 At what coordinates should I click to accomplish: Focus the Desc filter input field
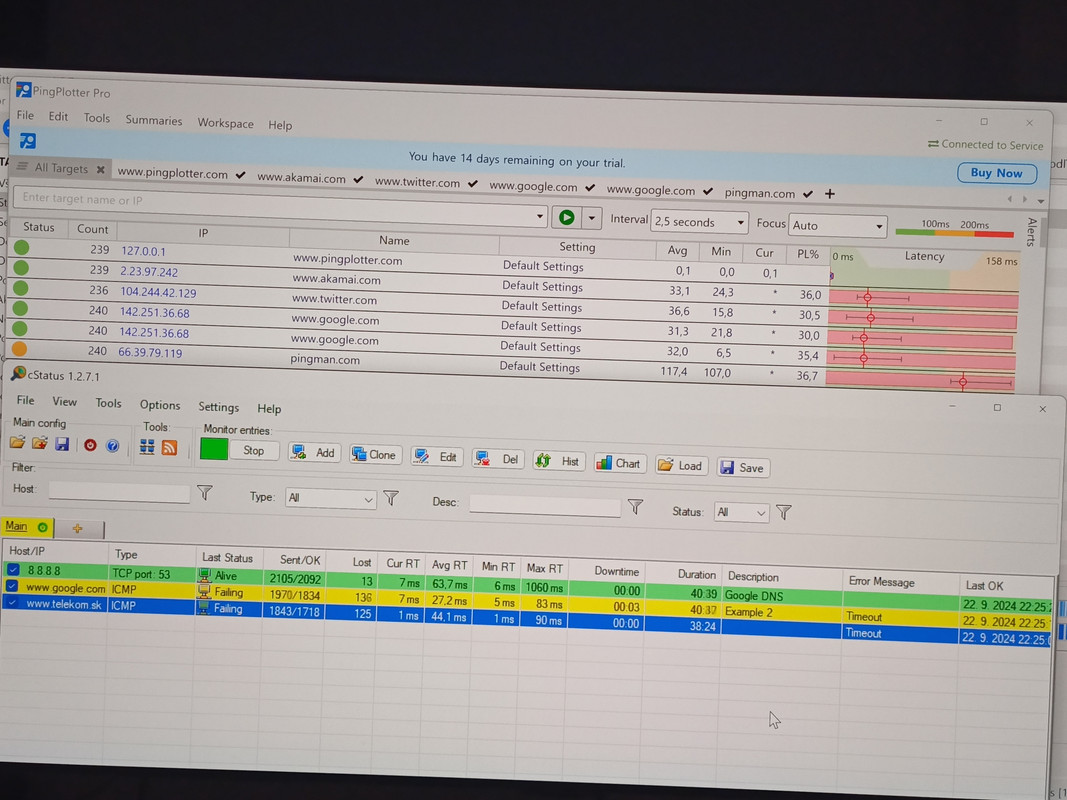click(544, 506)
